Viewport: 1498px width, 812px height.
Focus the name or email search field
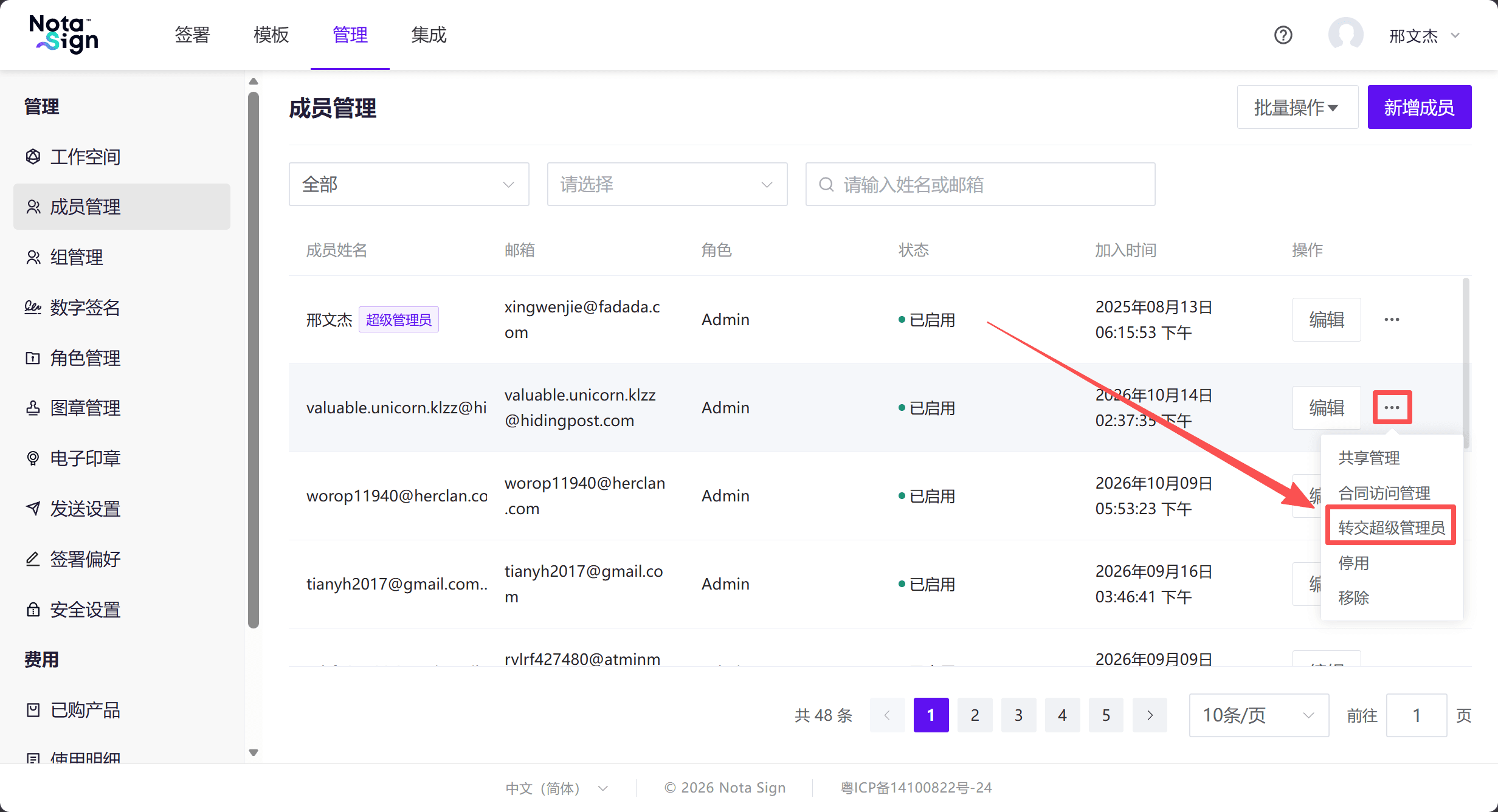pos(980,184)
